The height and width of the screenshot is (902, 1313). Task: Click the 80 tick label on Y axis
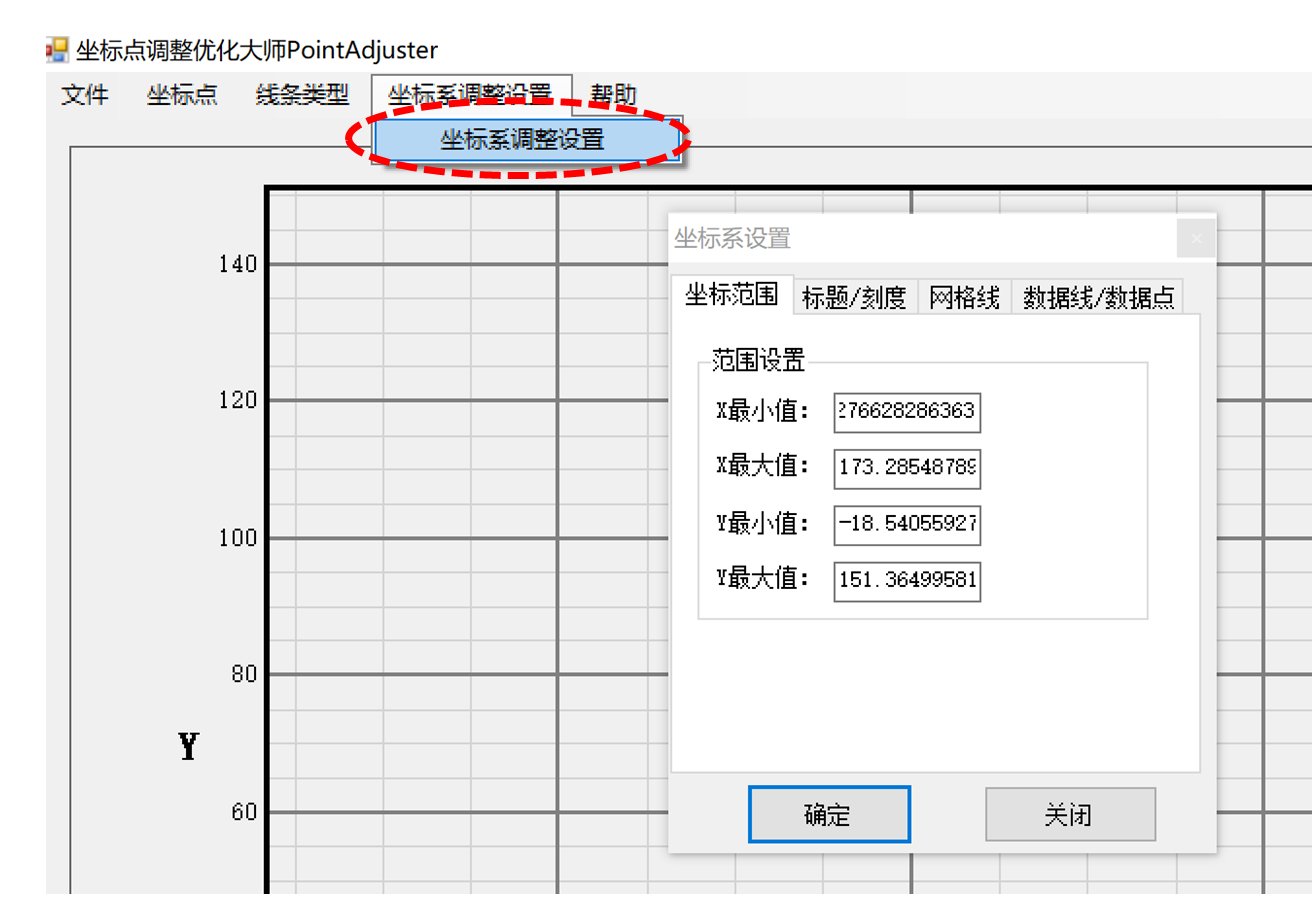pos(243,675)
